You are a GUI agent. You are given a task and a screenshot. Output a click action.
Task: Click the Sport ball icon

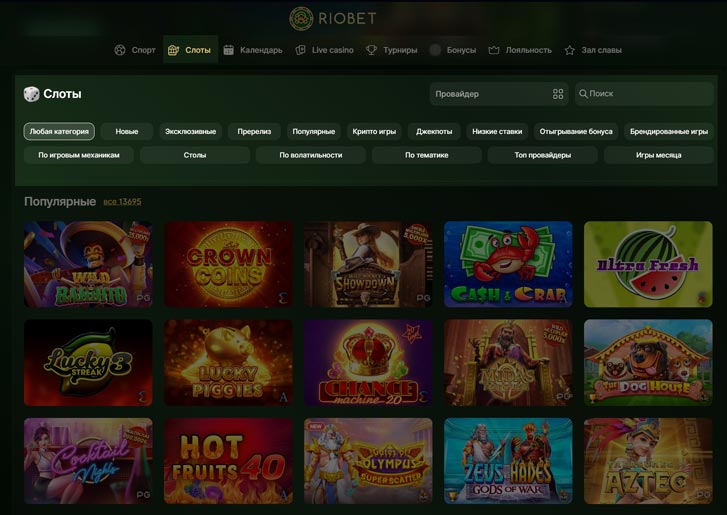120,50
